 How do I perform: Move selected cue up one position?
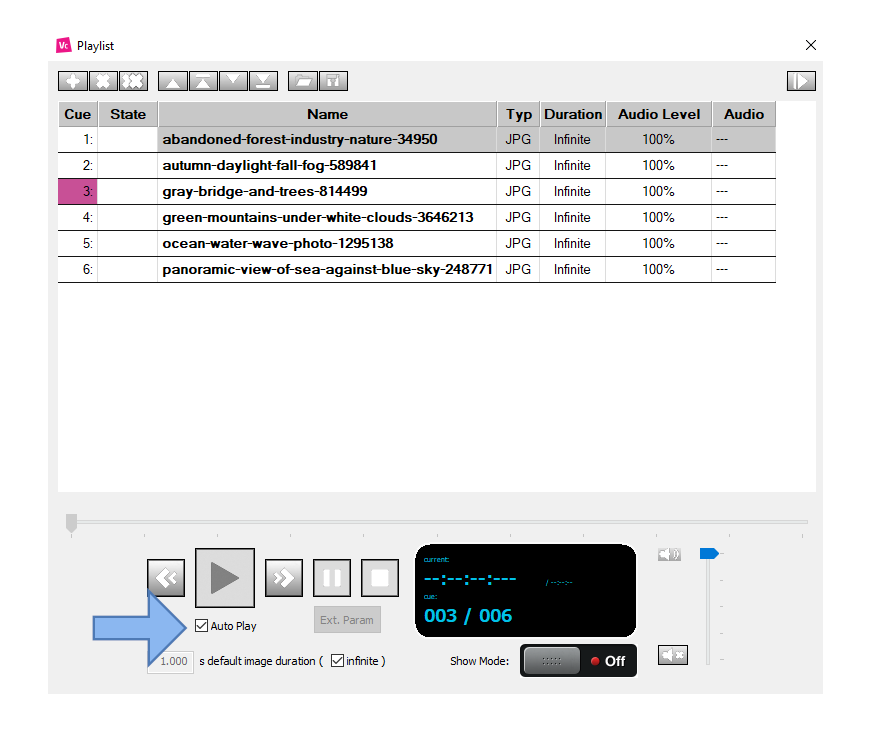[173, 82]
